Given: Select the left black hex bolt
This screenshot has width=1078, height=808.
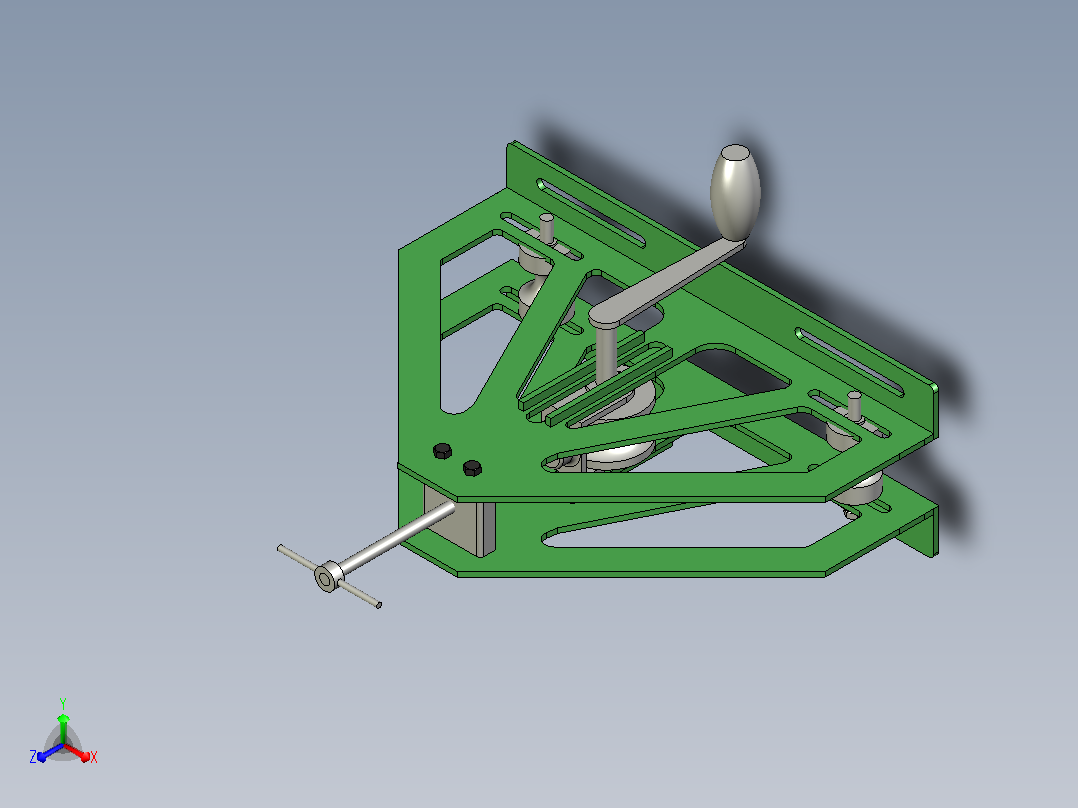Looking at the screenshot, I should click(443, 451).
